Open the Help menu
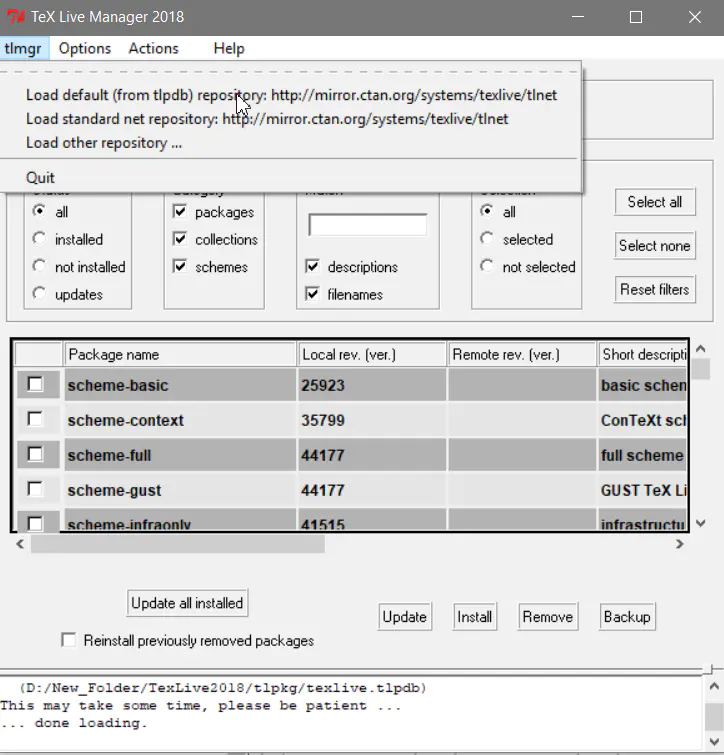Viewport: 724px width, 755px height. point(229,49)
